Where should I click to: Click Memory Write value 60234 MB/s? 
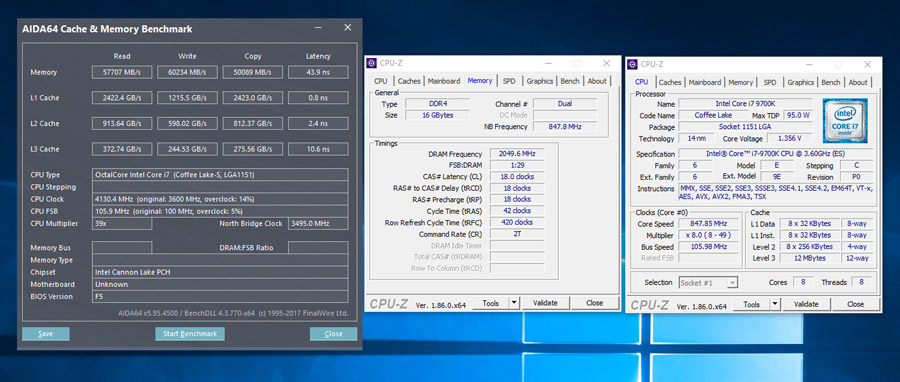[187, 72]
